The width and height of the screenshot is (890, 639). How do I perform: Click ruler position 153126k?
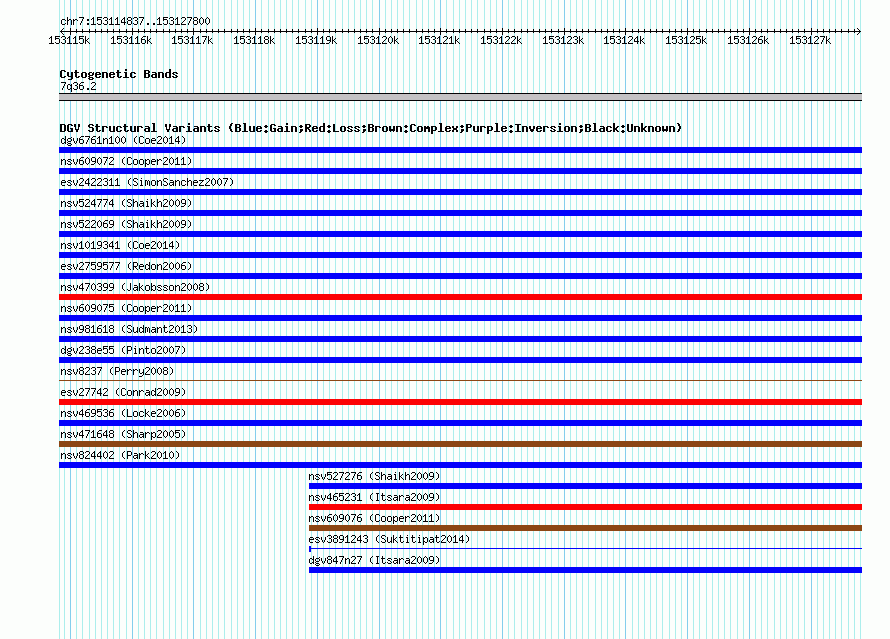748,40
